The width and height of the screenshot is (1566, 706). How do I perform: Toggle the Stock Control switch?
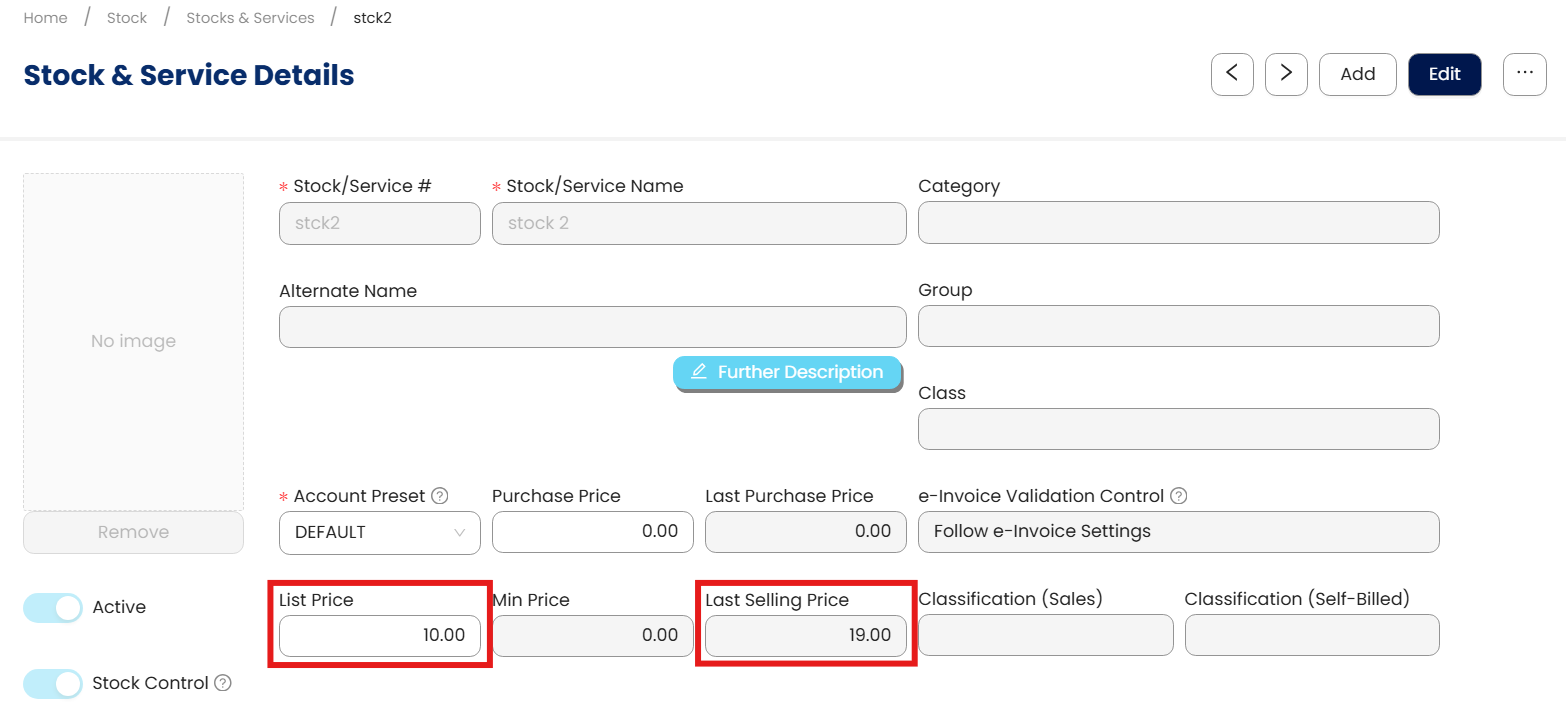pos(53,683)
